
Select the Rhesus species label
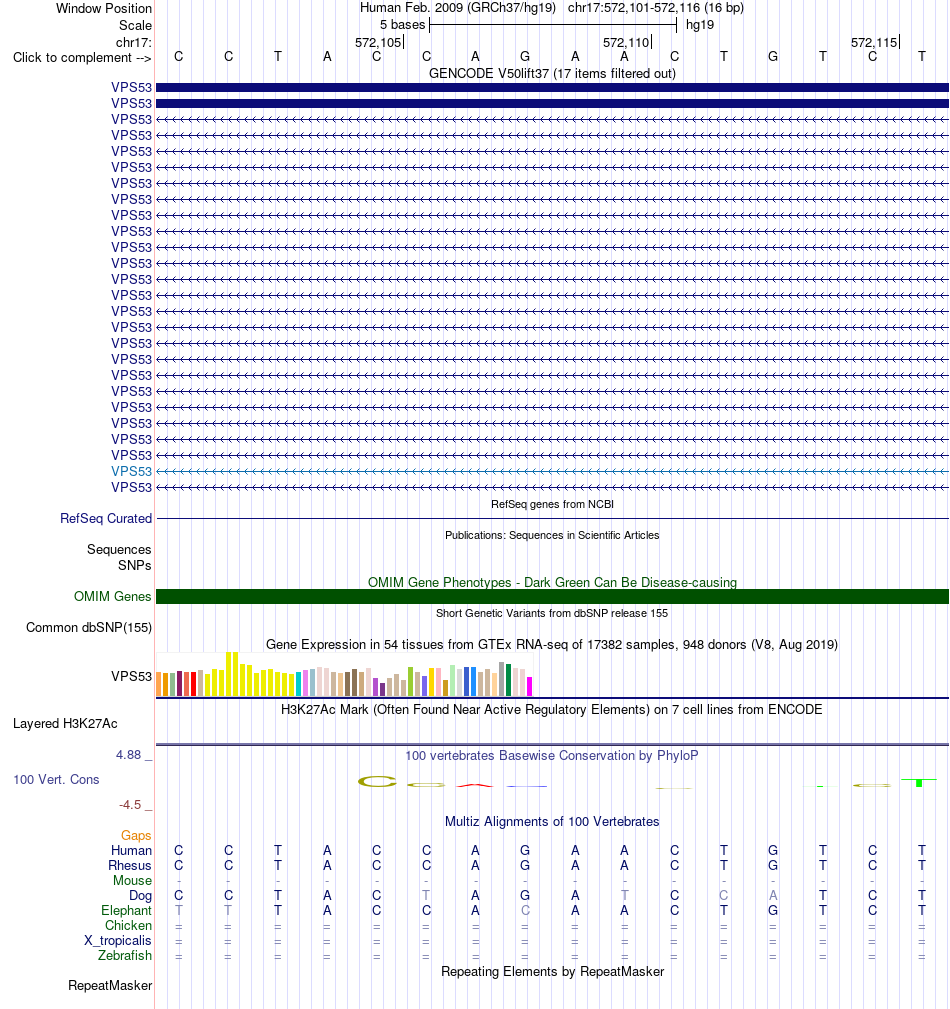pos(130,866)
